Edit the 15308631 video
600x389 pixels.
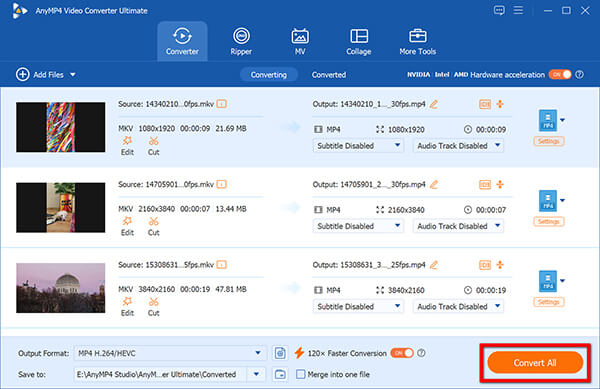[127, 306]
